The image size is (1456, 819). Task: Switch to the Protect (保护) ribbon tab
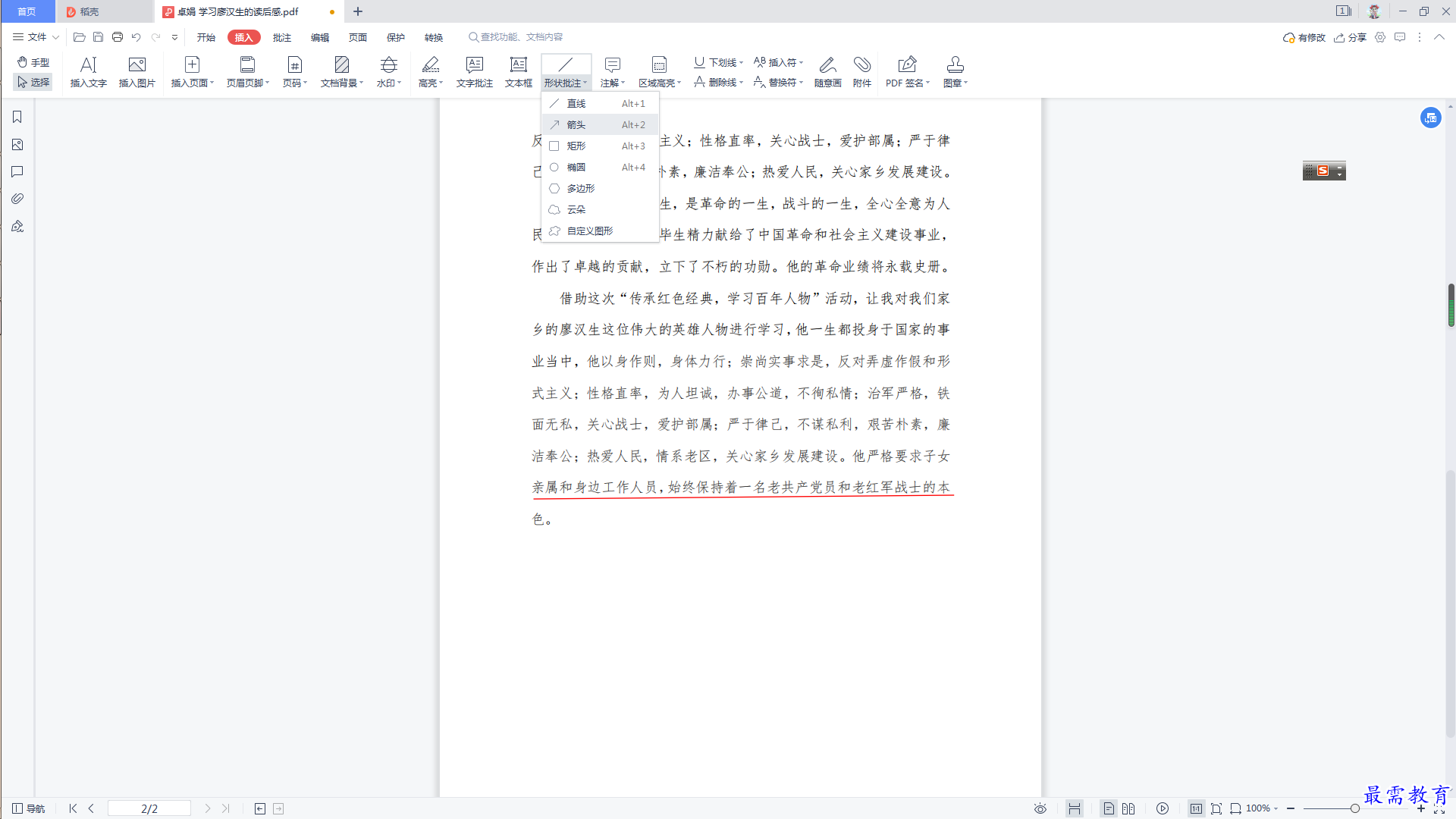coord(396,37)
